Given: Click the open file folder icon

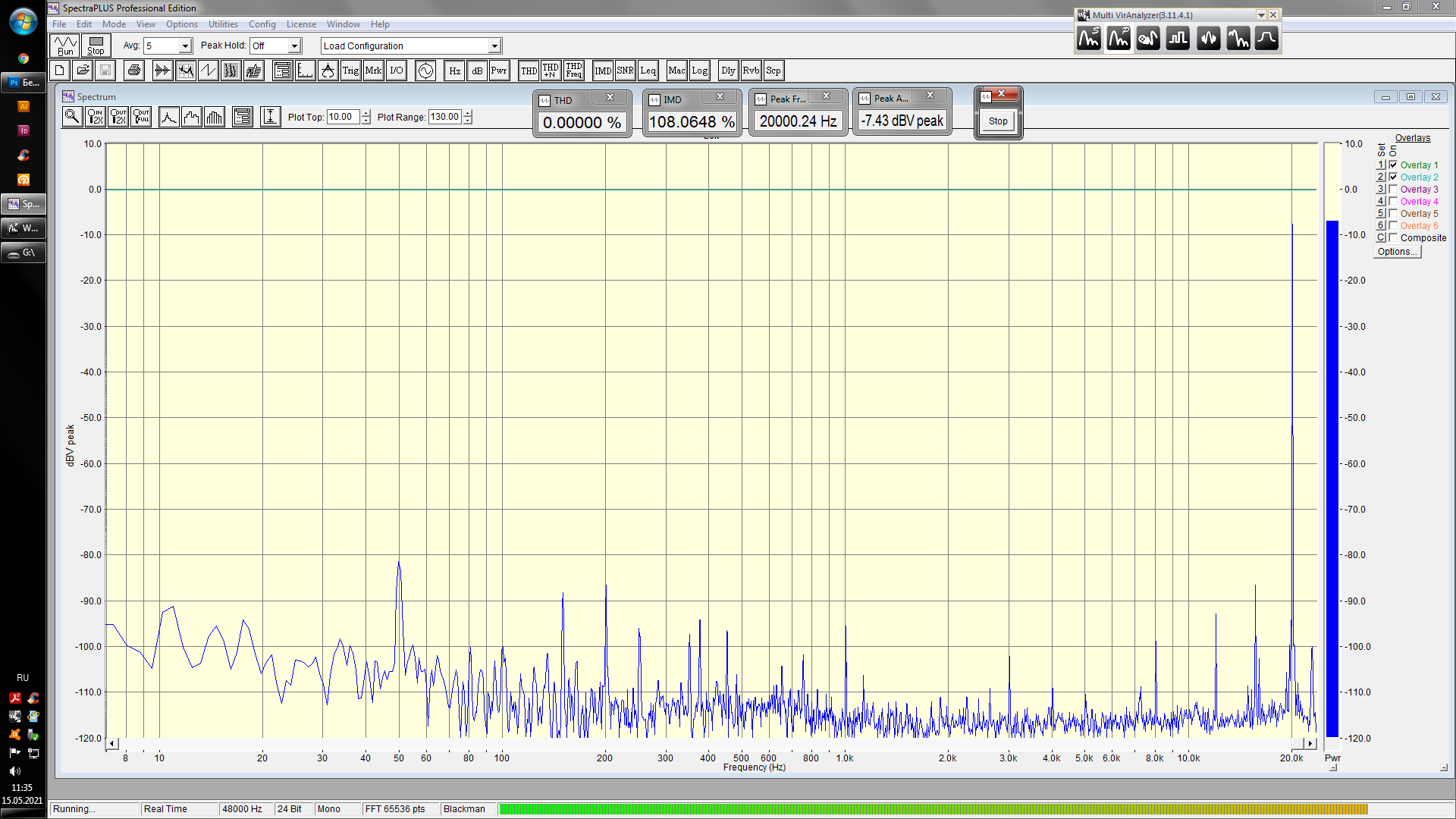Looking at the screenshot, I should pyautogui.click(x=83, y=71).
